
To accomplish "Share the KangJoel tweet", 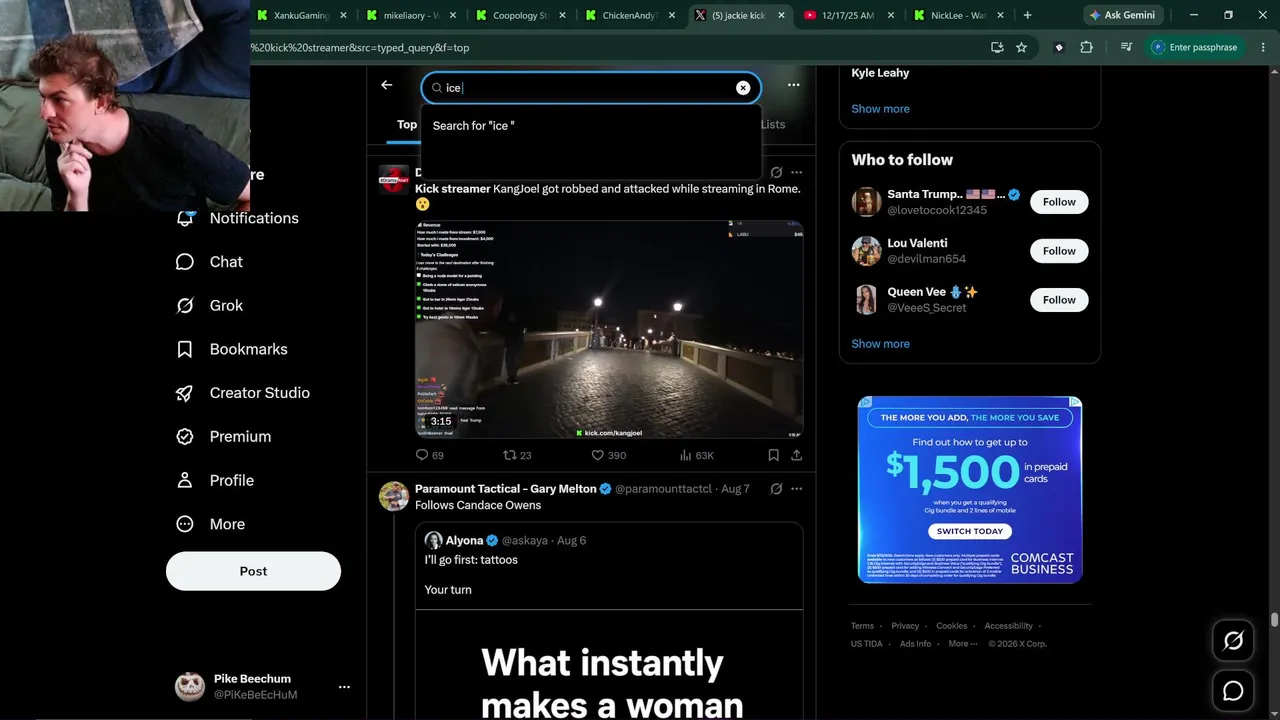I will click(796, 455).
